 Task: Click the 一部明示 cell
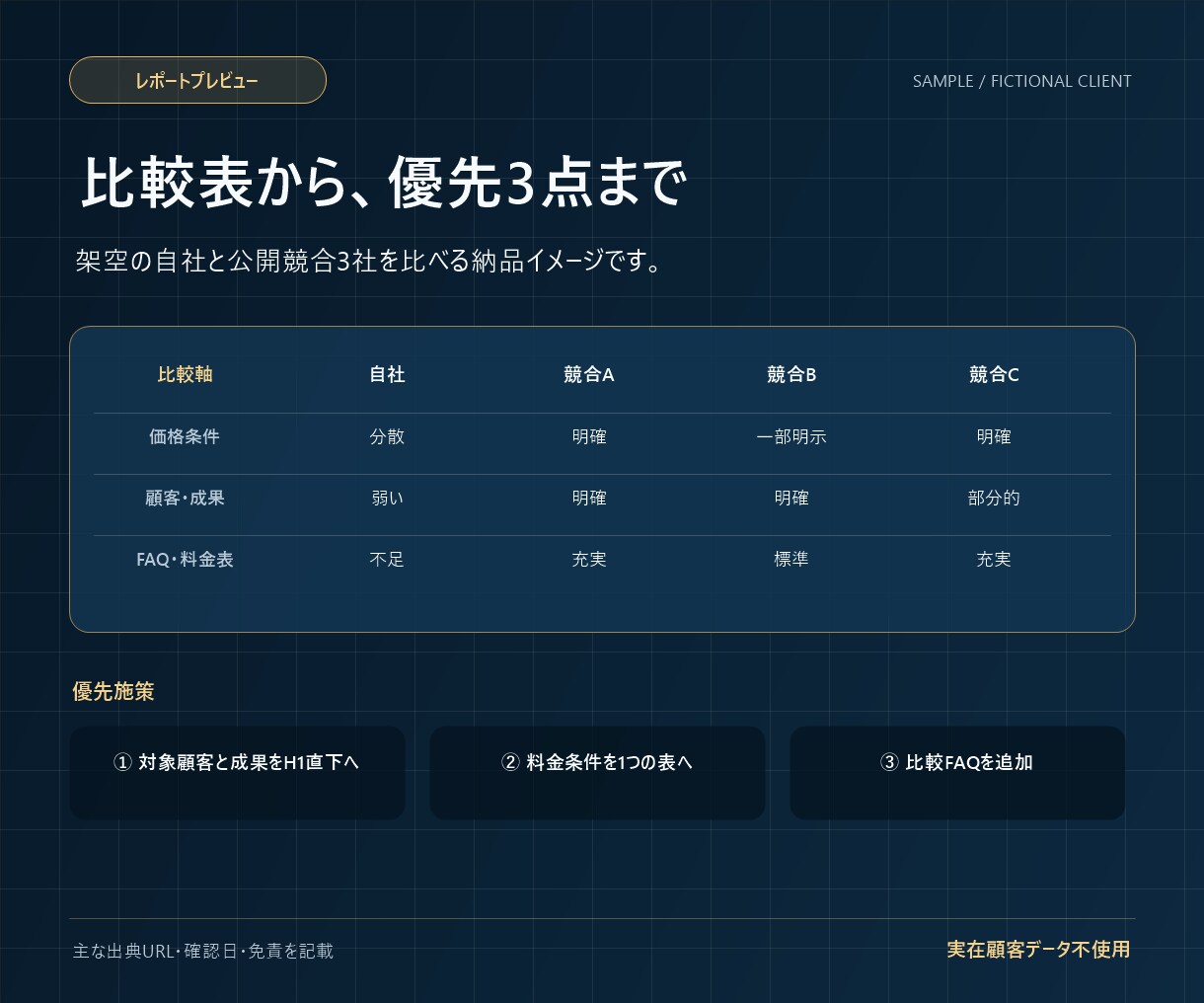point(791,436)
